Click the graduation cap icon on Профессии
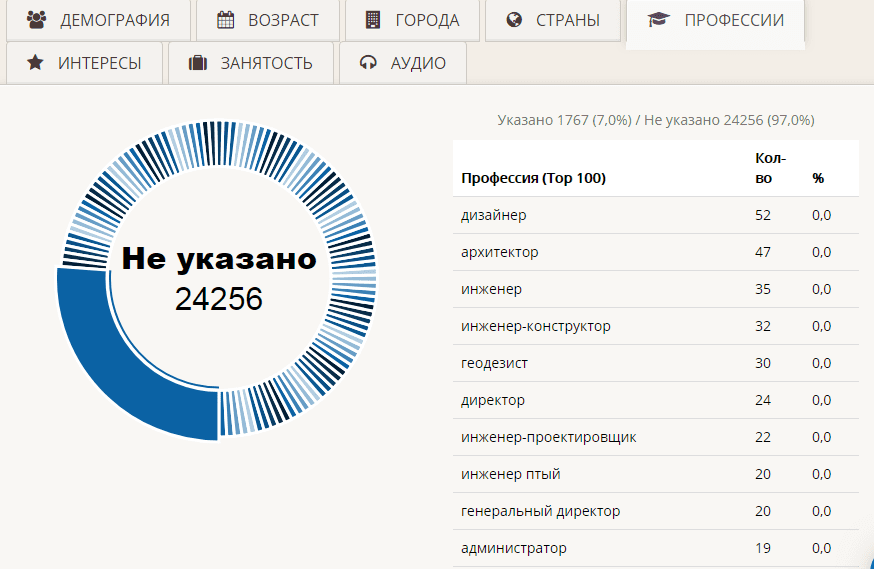 click(659, 20)
